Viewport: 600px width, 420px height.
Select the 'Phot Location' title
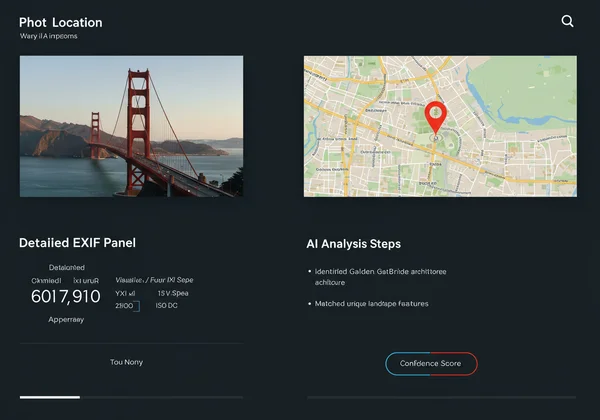pos(61,23)
